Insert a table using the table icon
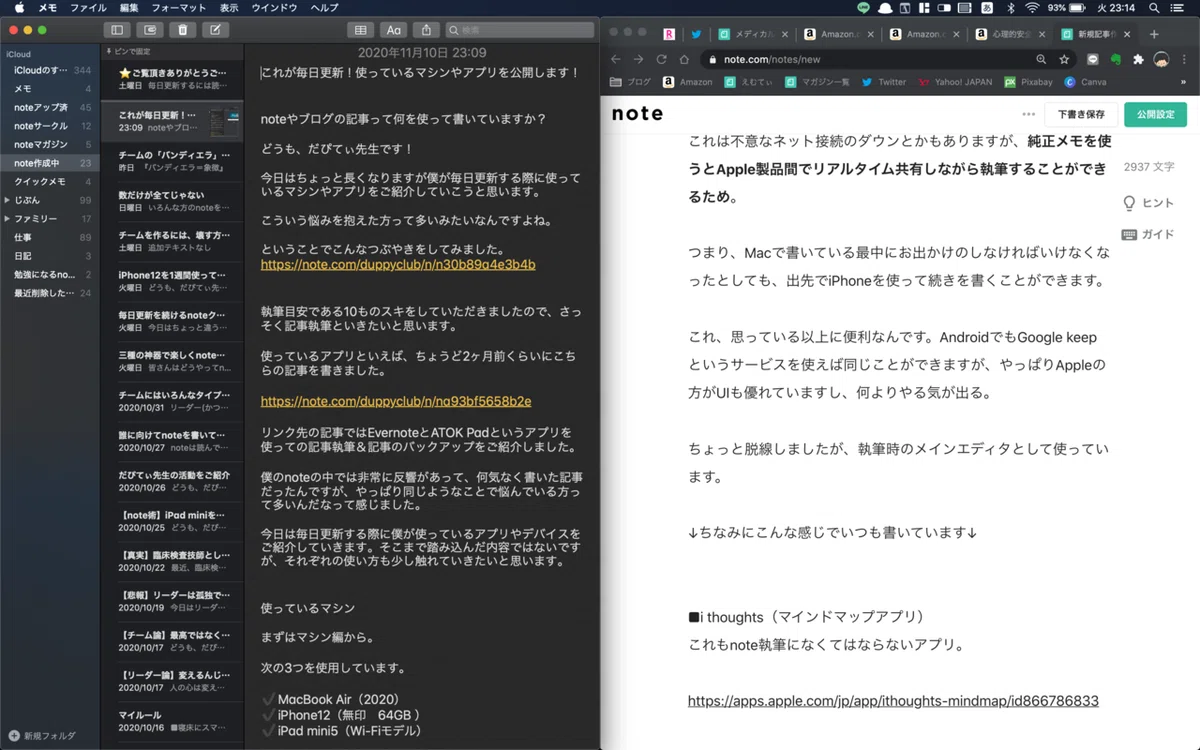This screenshot has height=750, width=1200. tap(360, 30)
